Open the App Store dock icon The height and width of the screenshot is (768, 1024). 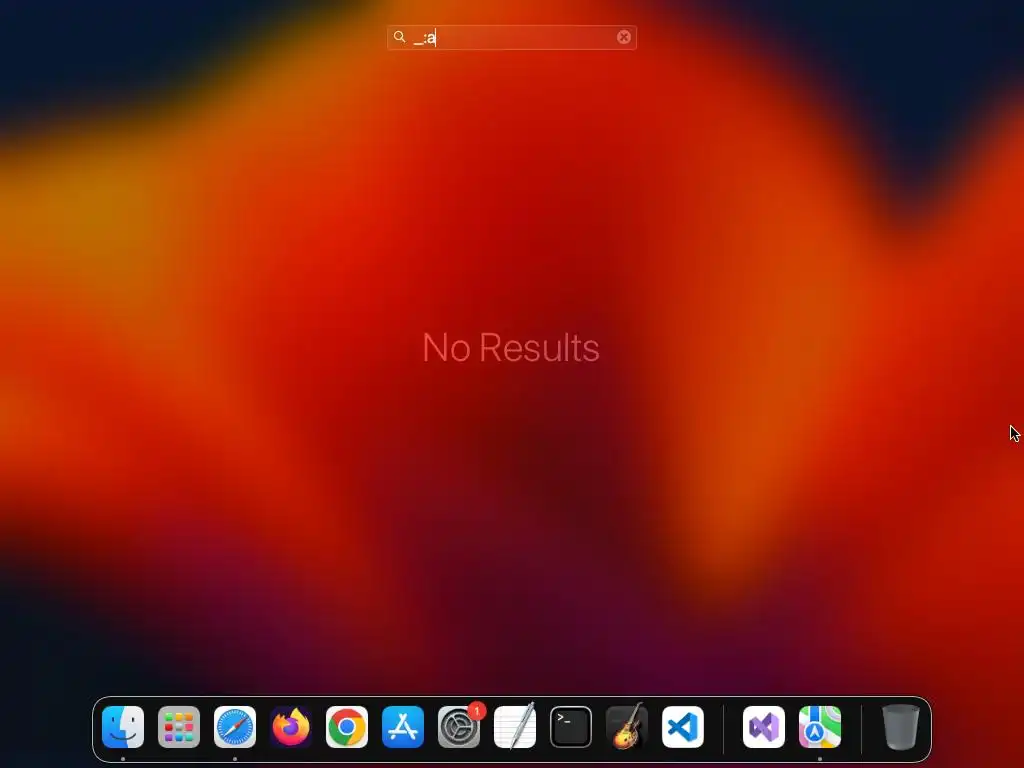403,727
